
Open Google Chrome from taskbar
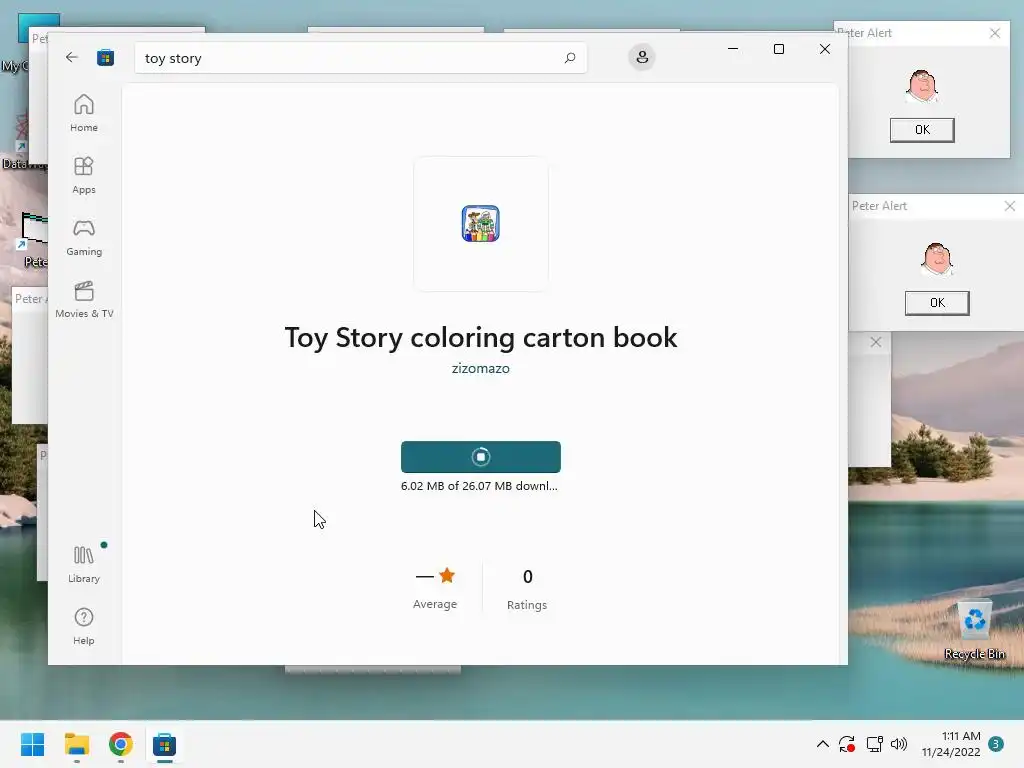click(x=121, y=744)
